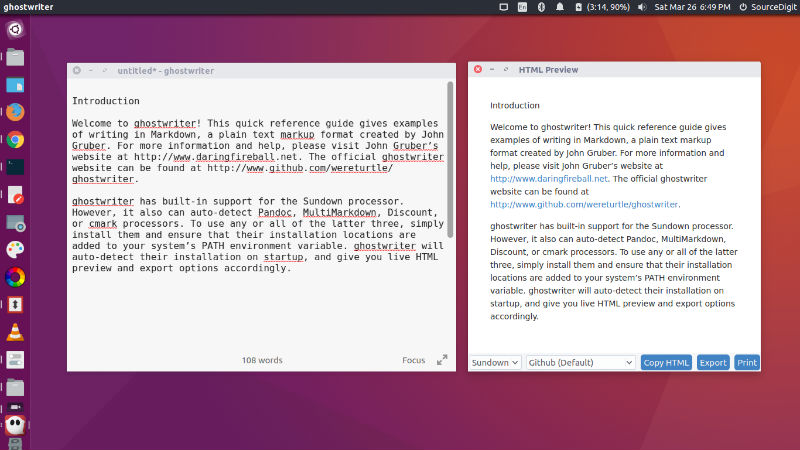Launch VLC media player from launcher
Viewport: 800px width, 450px height.
15,332
